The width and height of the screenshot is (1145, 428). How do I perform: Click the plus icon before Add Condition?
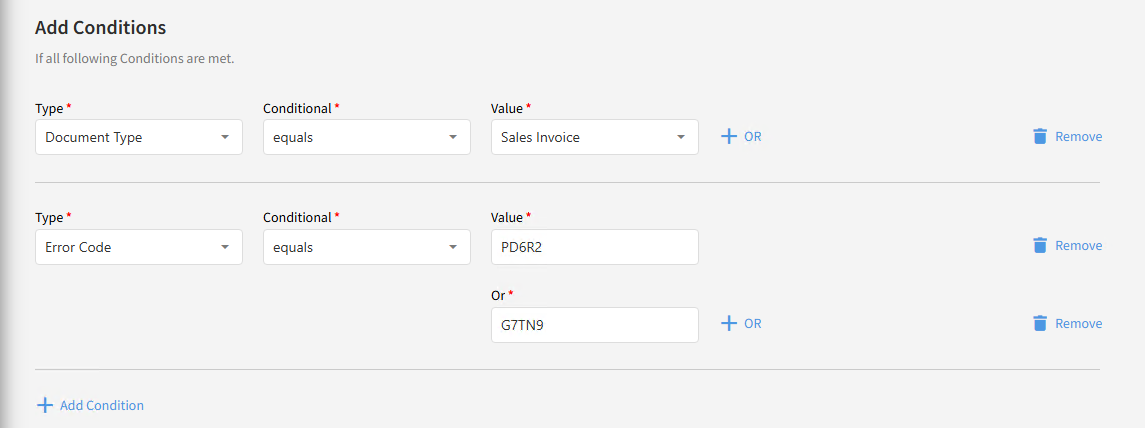click(44, 405)
